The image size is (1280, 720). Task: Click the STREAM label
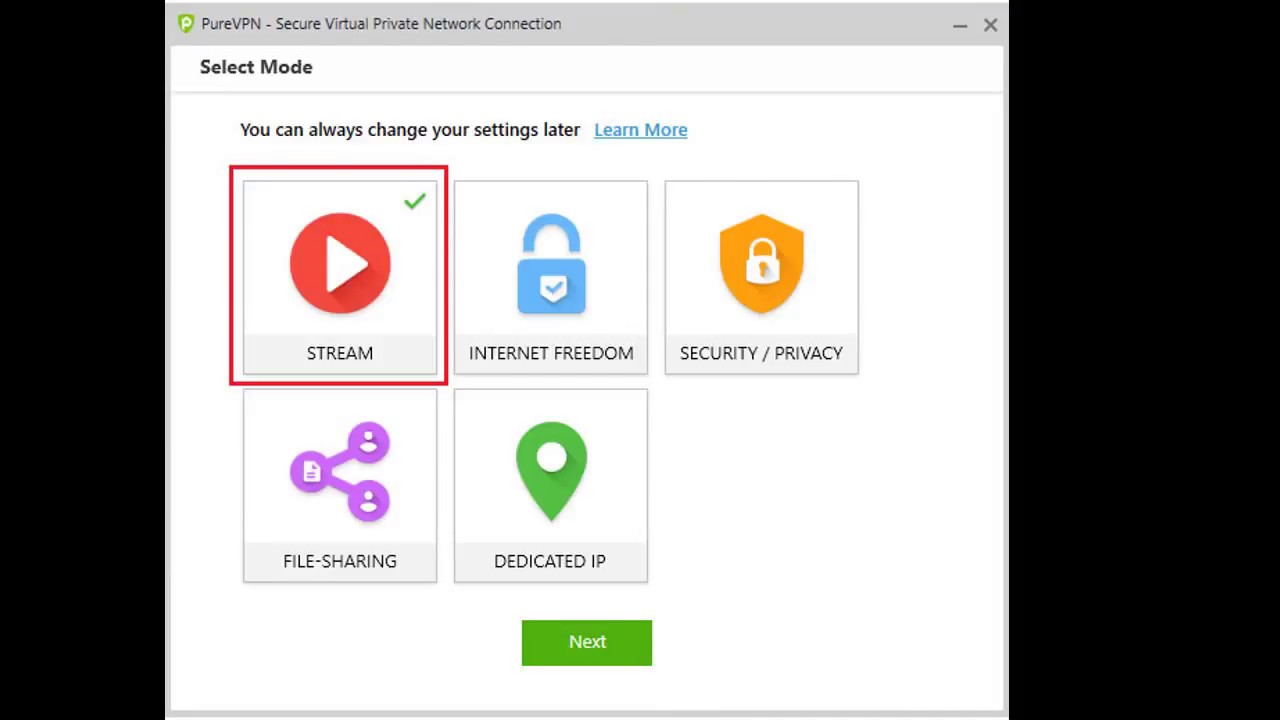(x=340, y=353)
